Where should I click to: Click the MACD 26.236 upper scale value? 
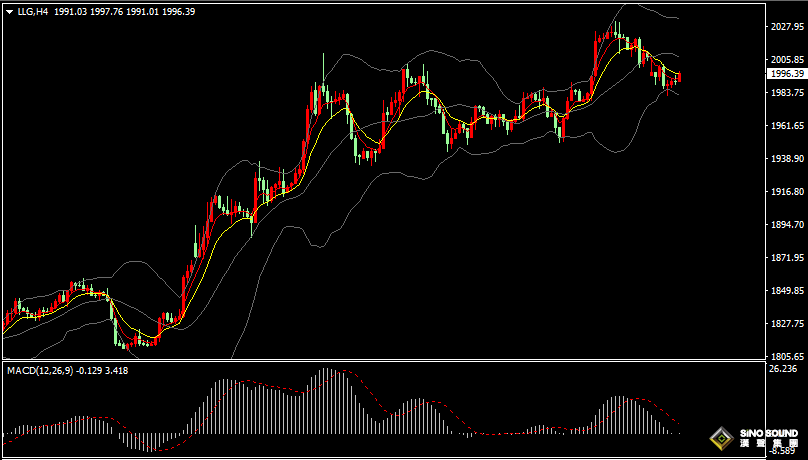[781, 369]
